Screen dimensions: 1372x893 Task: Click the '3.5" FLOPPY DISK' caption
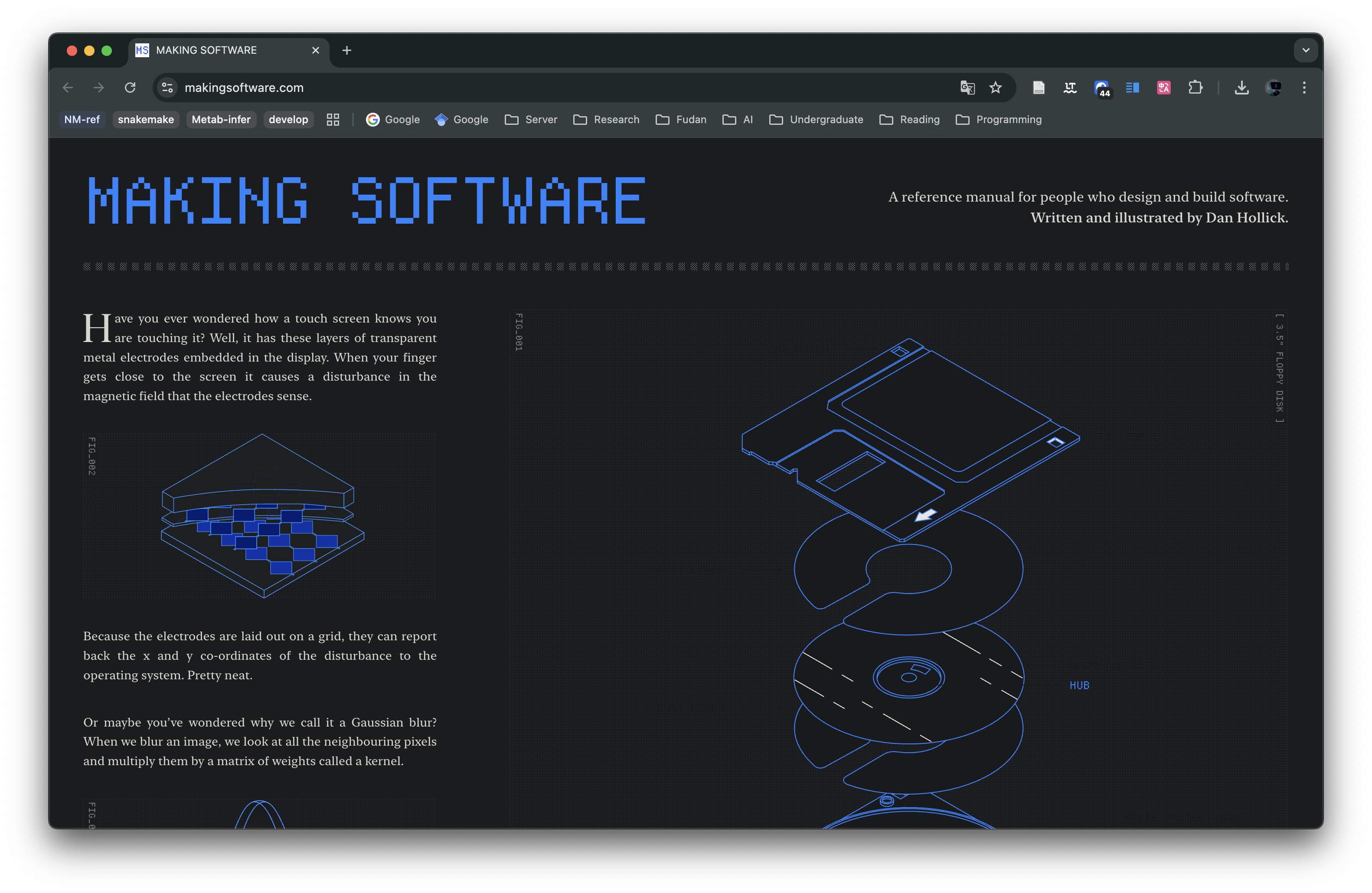tap(1279, 368)
